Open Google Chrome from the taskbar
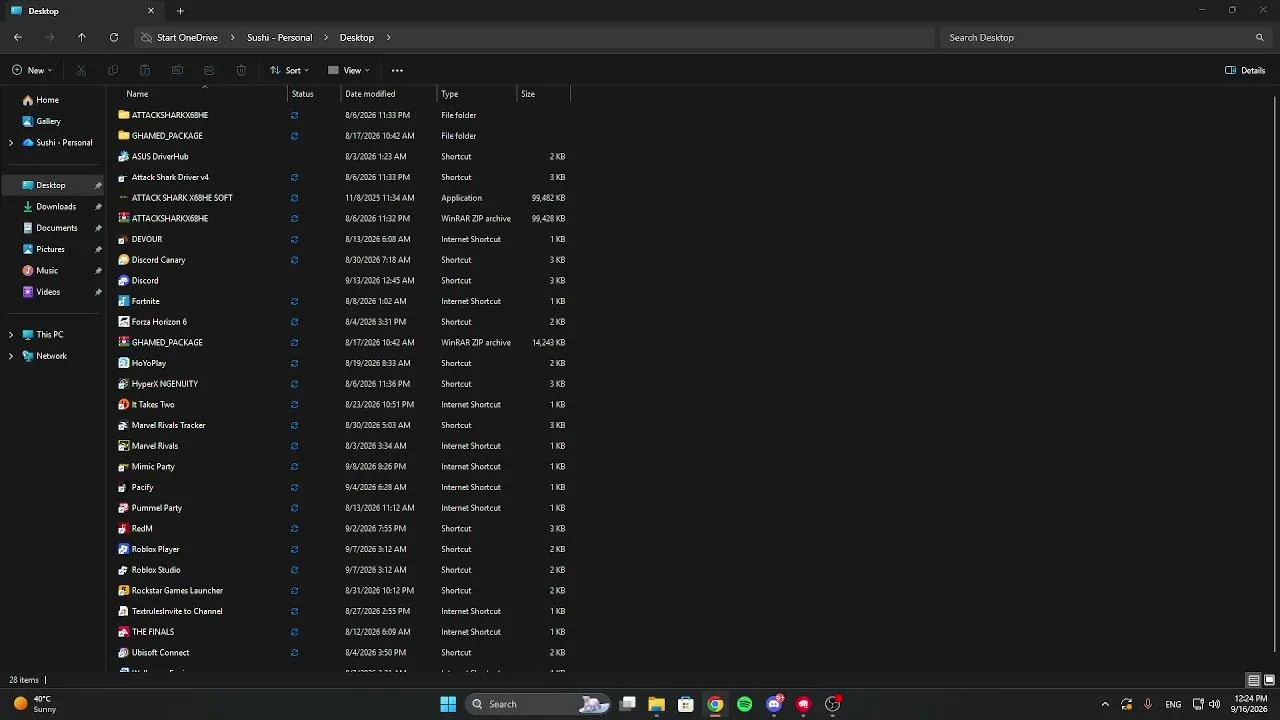Viewport: 1280px width, 720px height. point(715,704)
